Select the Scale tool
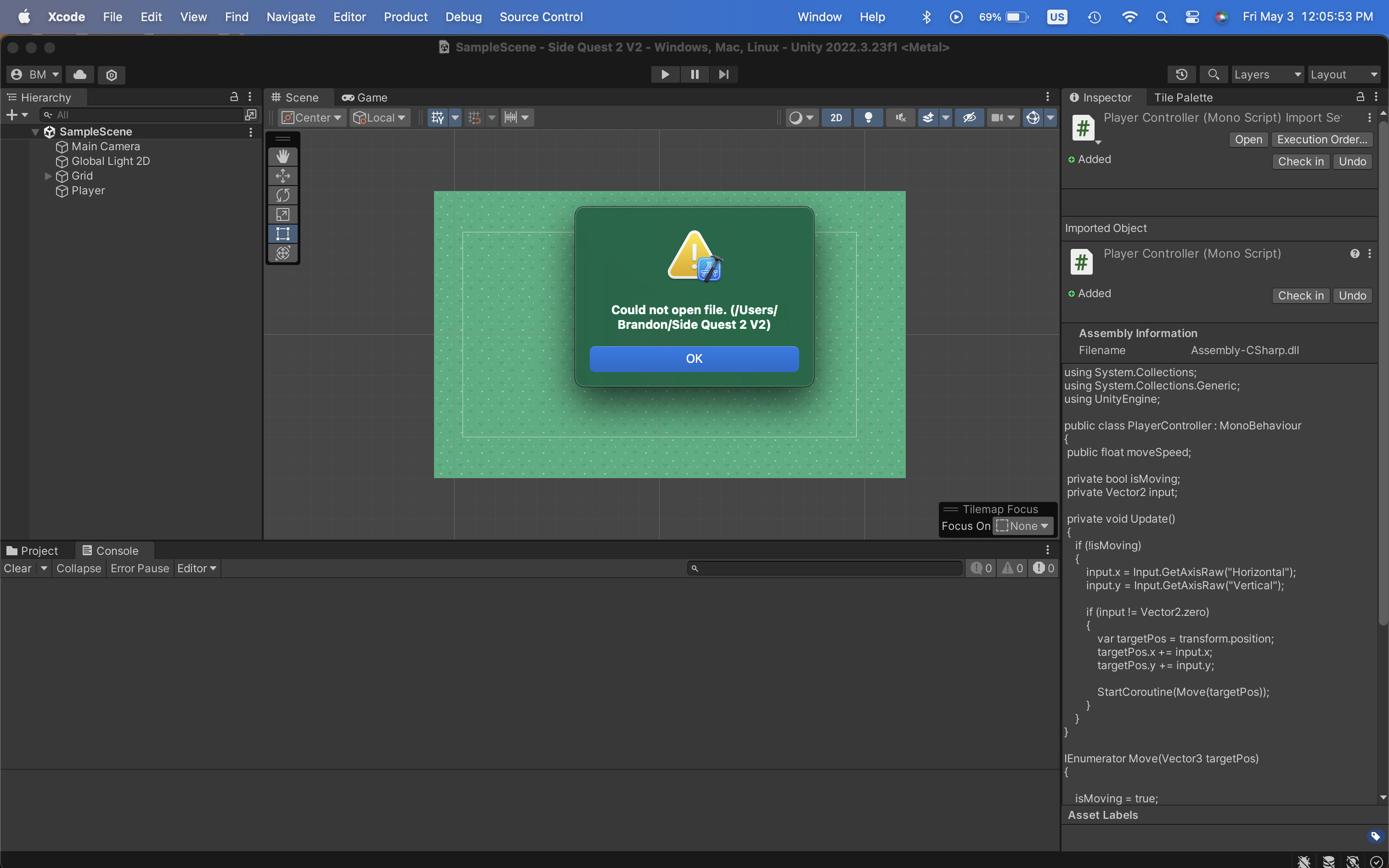 (282, 214)
